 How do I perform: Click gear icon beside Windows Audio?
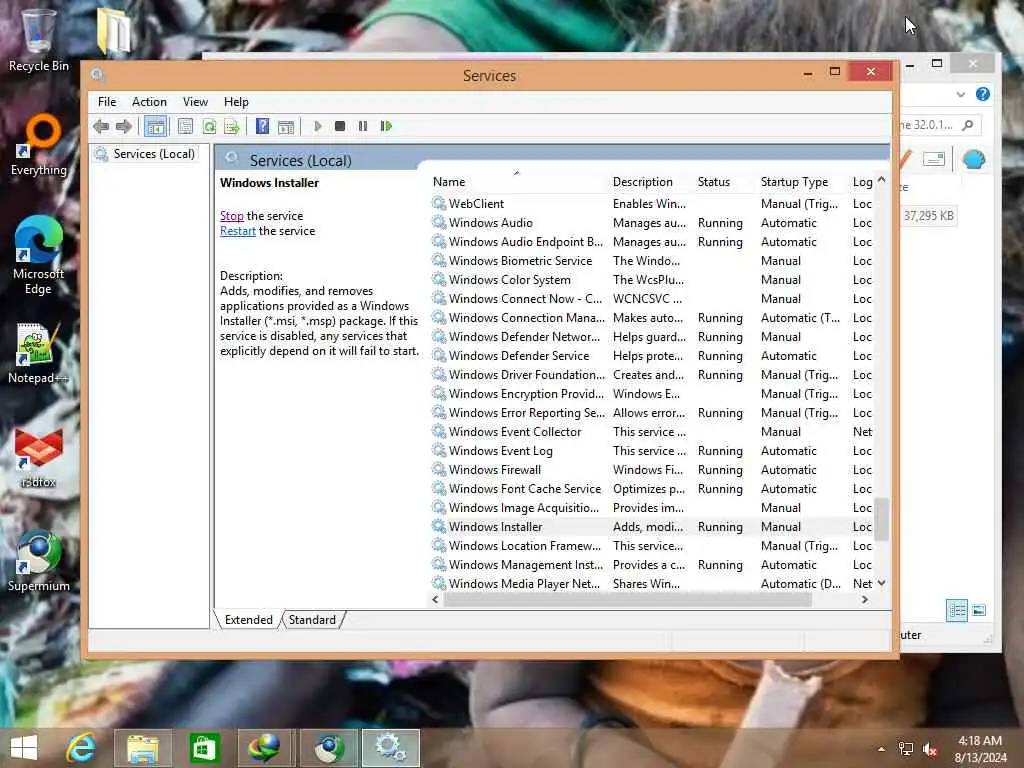pos(439,223)
